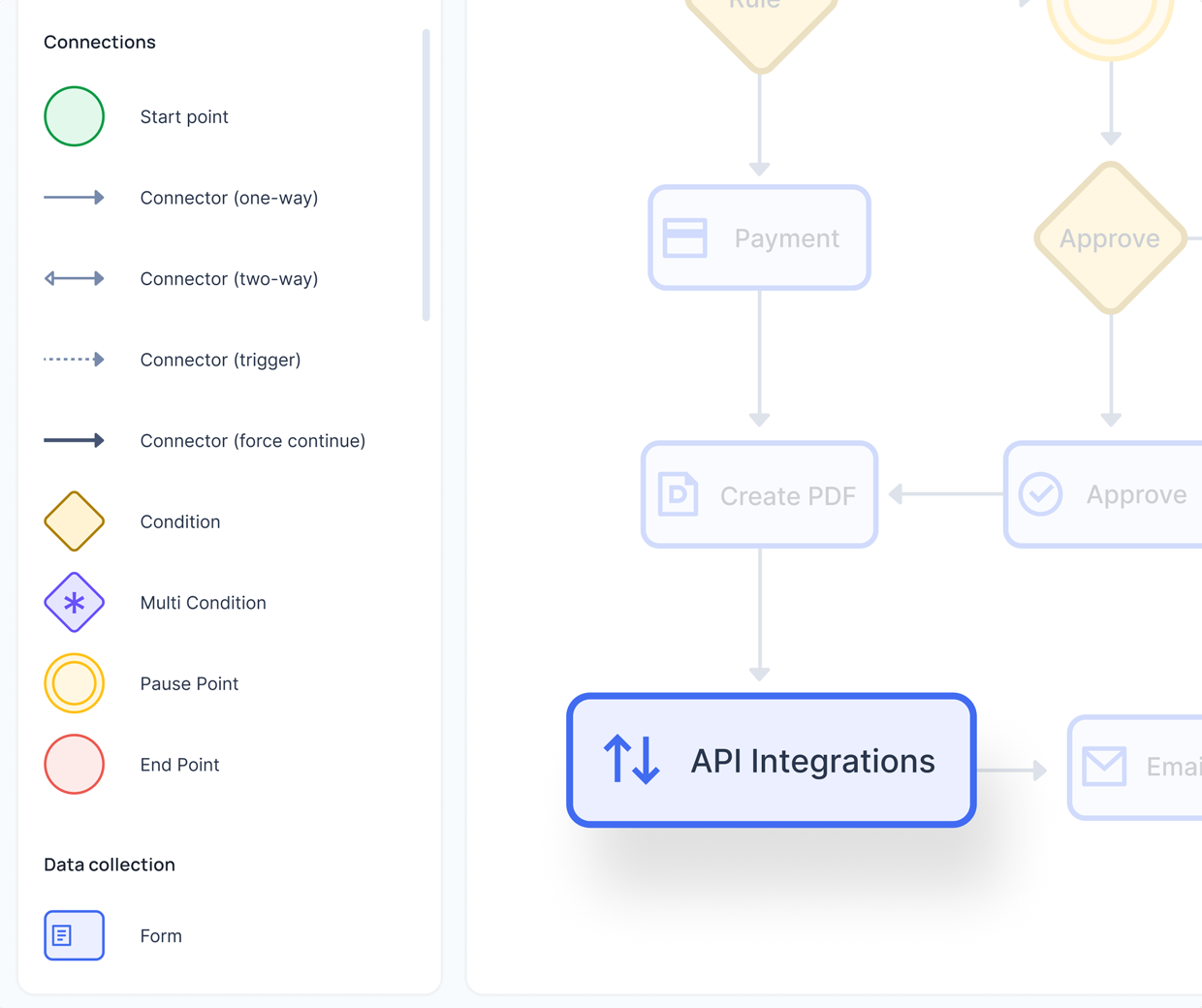1202x1008 pixels.
Task: Pick the one-way connector arrow icon
Action: 74,198
